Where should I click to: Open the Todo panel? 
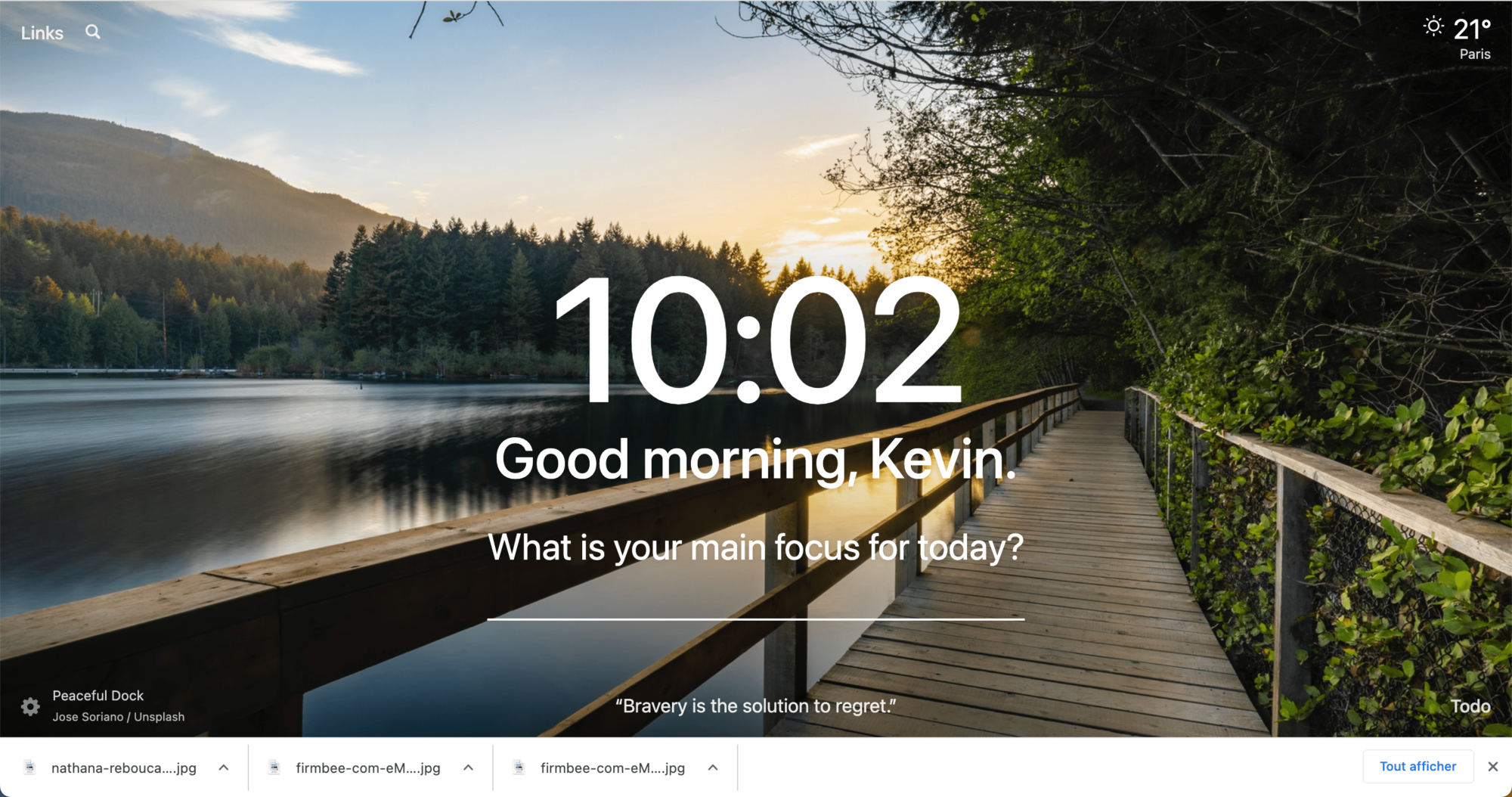click(x=1470, y=706)
